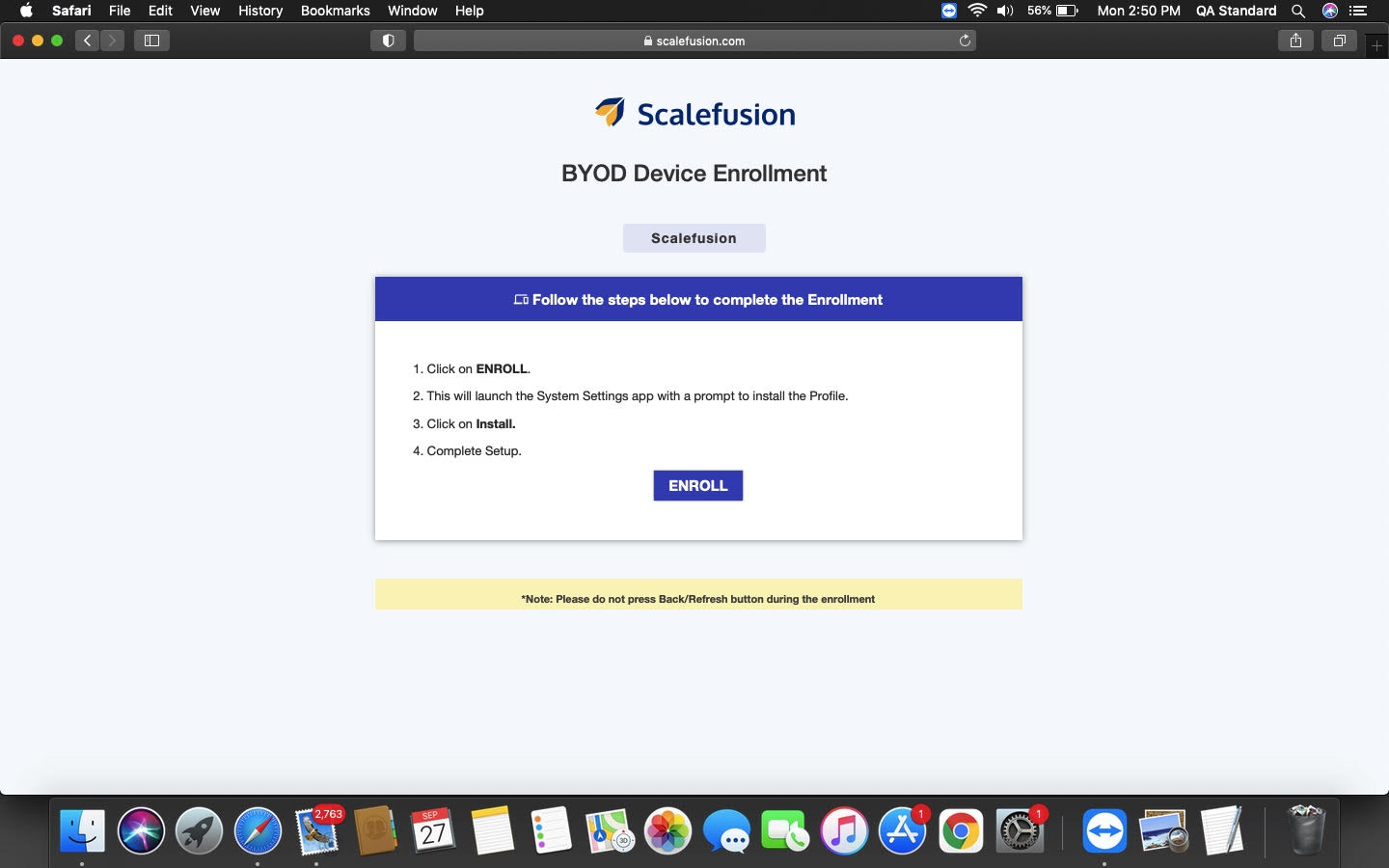This screenshot has width=1389, height=868.
Task: Click the scalefusion.com address bar
Action: pos(694,41)
